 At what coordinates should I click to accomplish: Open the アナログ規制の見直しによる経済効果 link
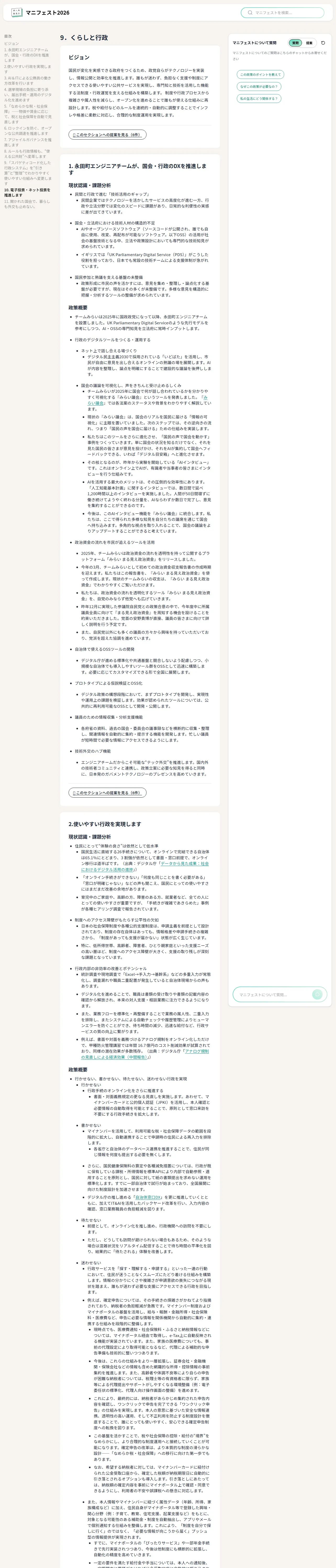coord(145,1054)
